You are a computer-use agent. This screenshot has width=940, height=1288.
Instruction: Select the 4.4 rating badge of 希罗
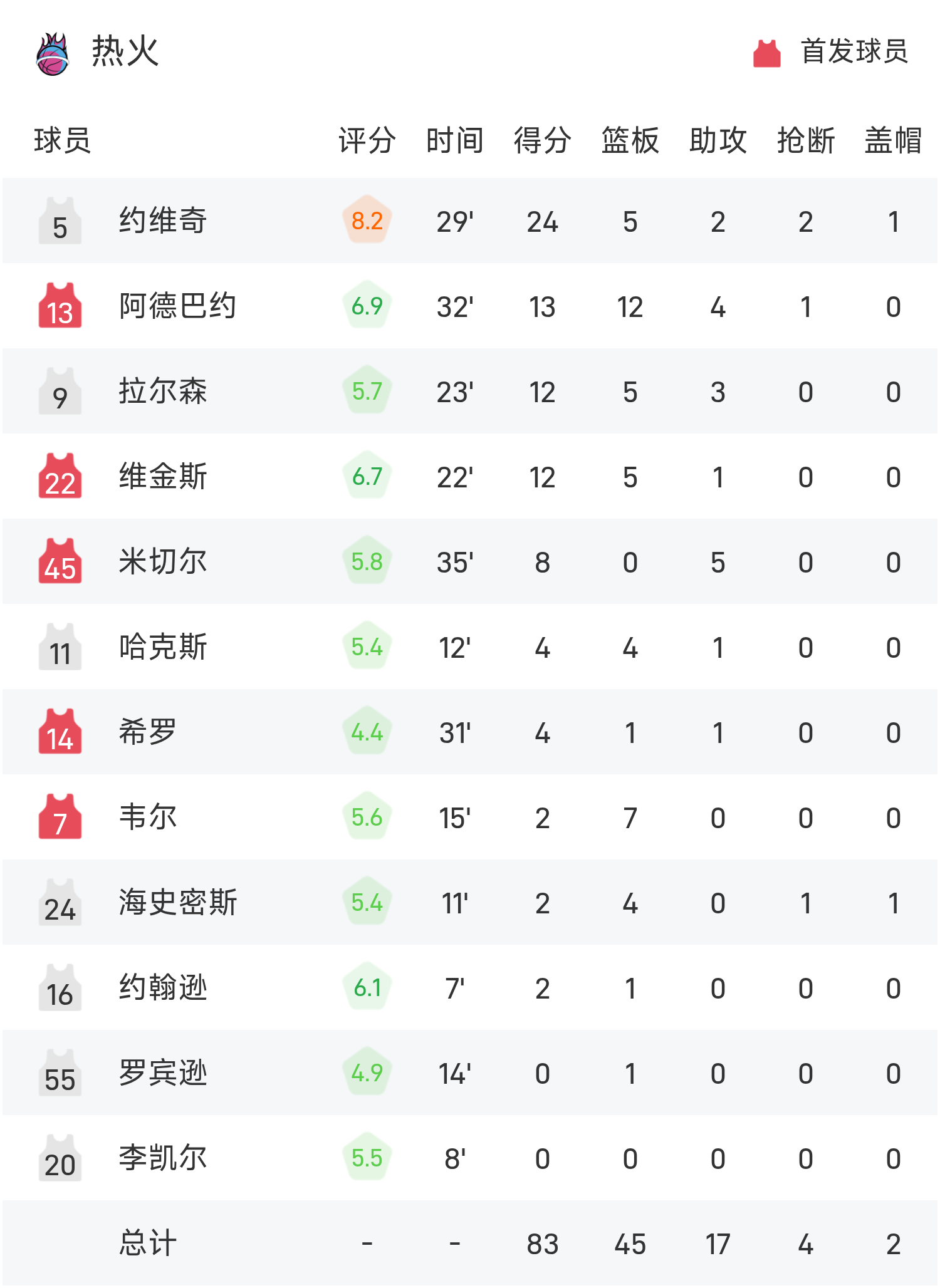(367, 732)
